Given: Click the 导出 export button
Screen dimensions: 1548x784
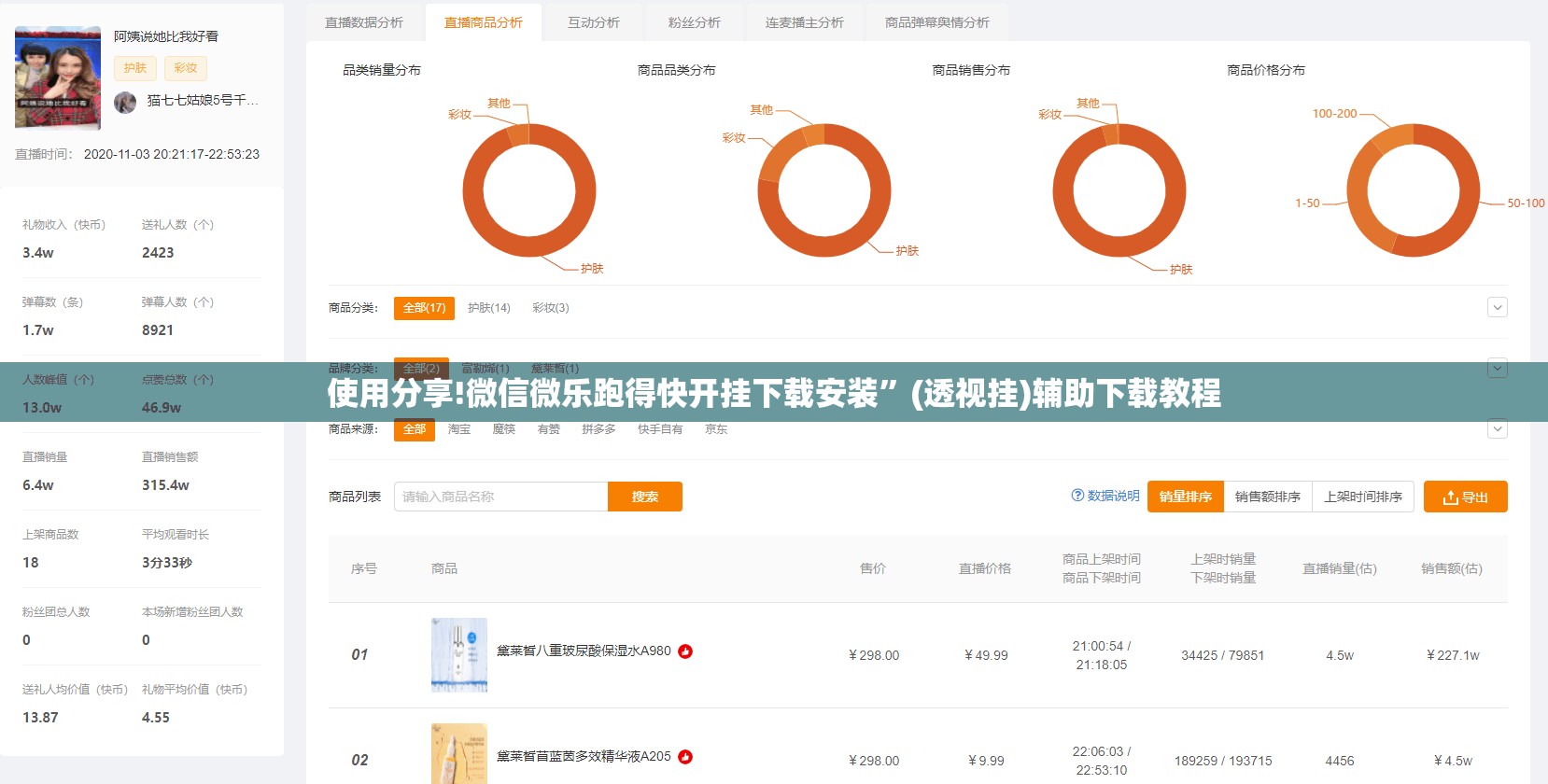Looking at the screenshot, I should pos(1466,497).
